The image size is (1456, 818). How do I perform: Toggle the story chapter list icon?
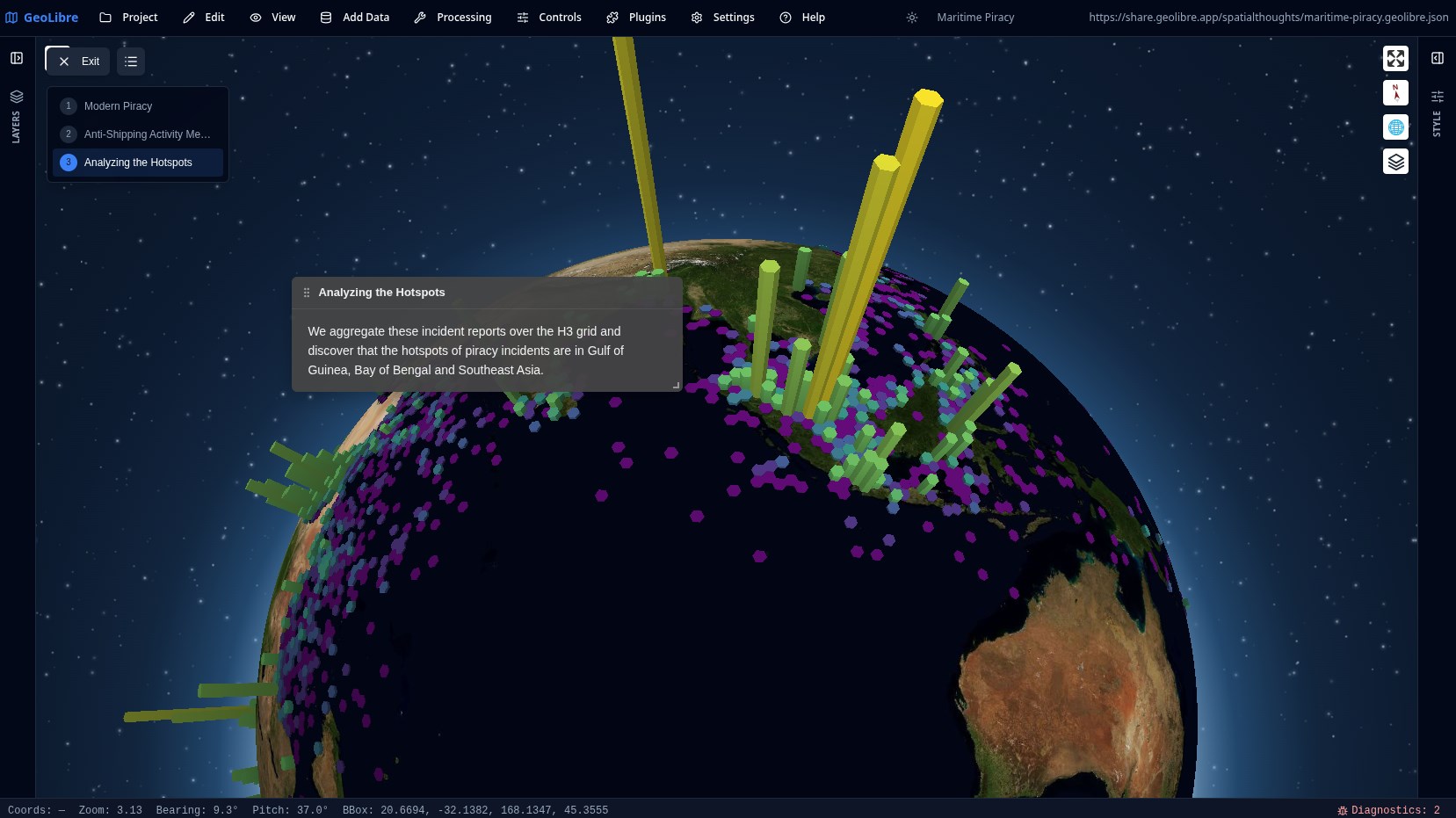[131, 62]
